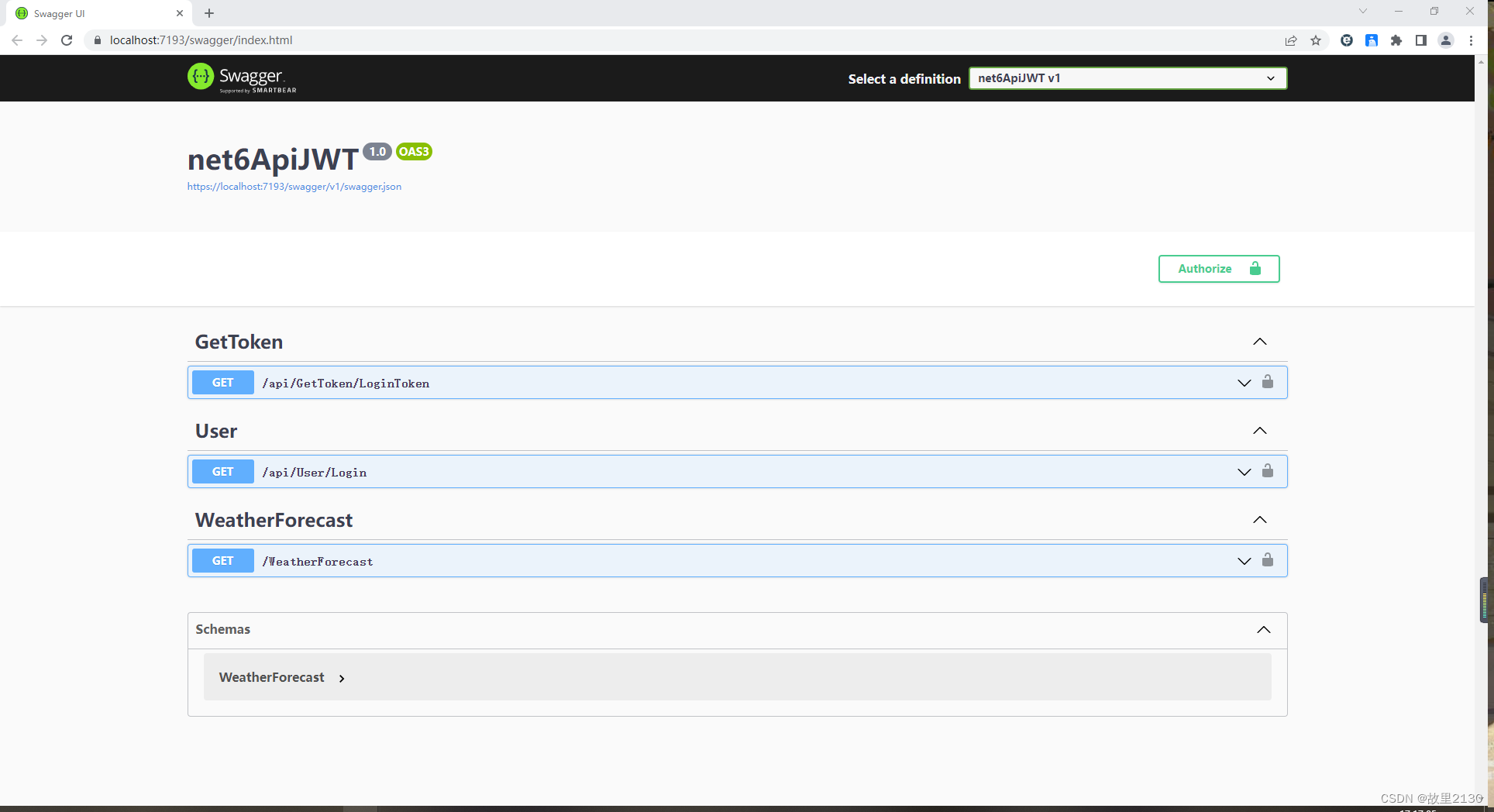Viewport: 1494px width, 812px height.
Task: Open the tab search dropdown arrow
Action: (x=1363, y=11)
